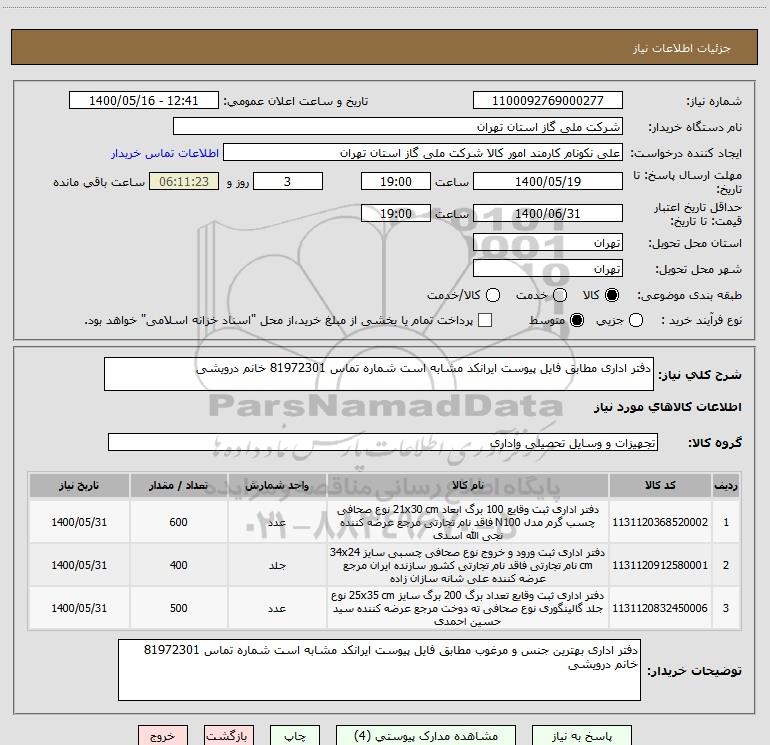Click the need date 1400/05/31 in row 2
Image resolution: width=770 pixels, height=745 pixels.
[x=79, y=565]
